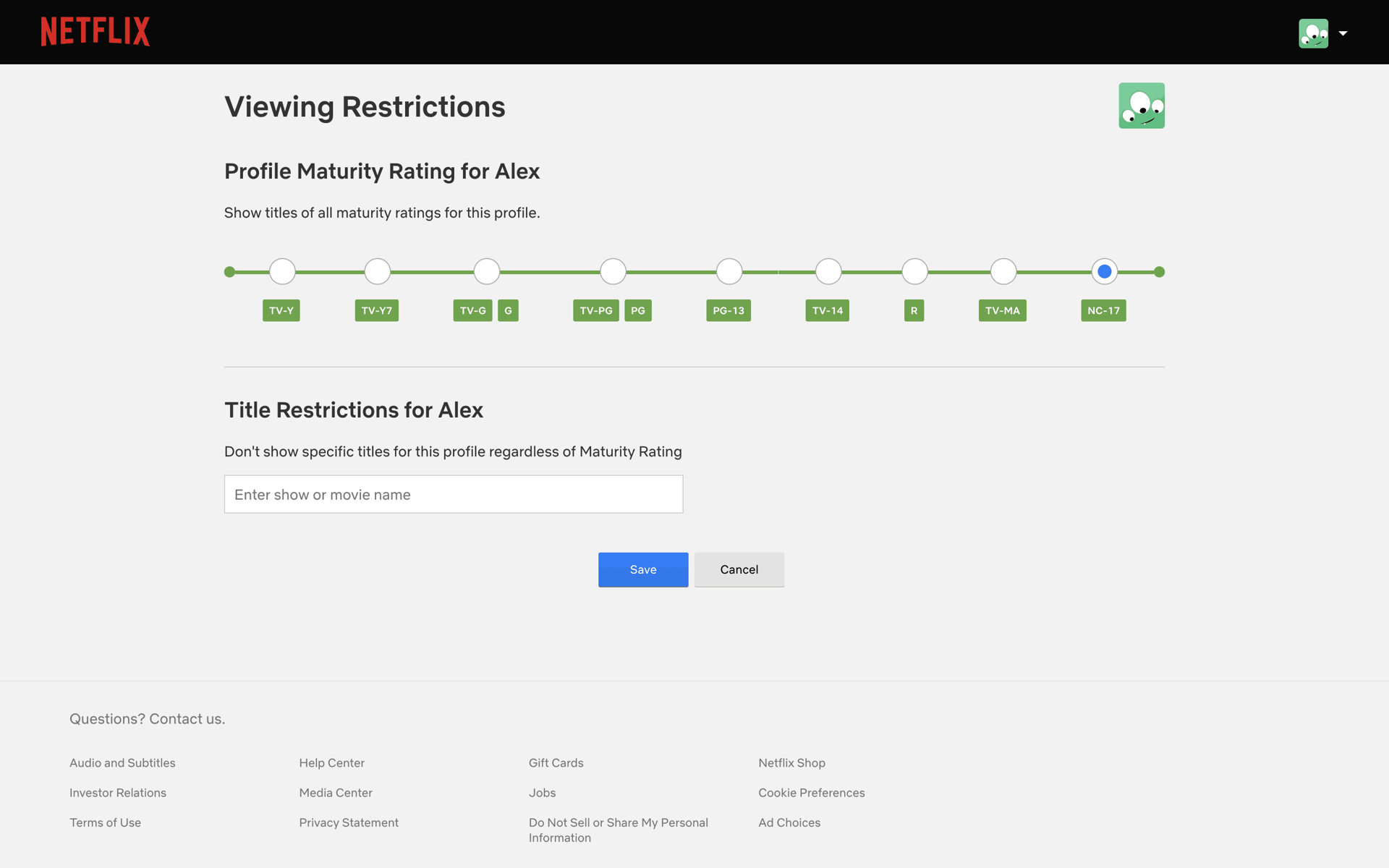Open Media Center link
Screen dimensions: 1389x868
336,793
